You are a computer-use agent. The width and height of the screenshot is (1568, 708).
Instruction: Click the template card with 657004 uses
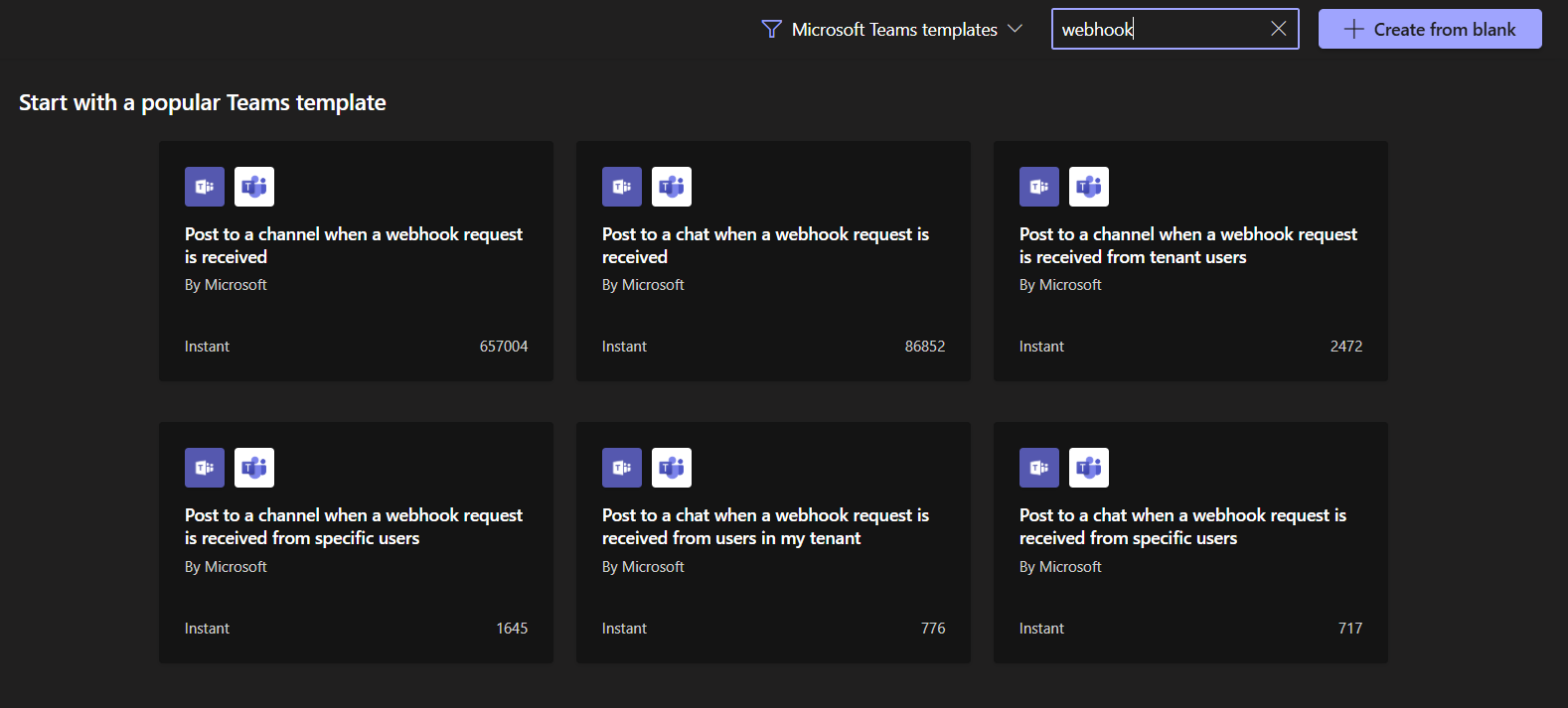point(356,318)
